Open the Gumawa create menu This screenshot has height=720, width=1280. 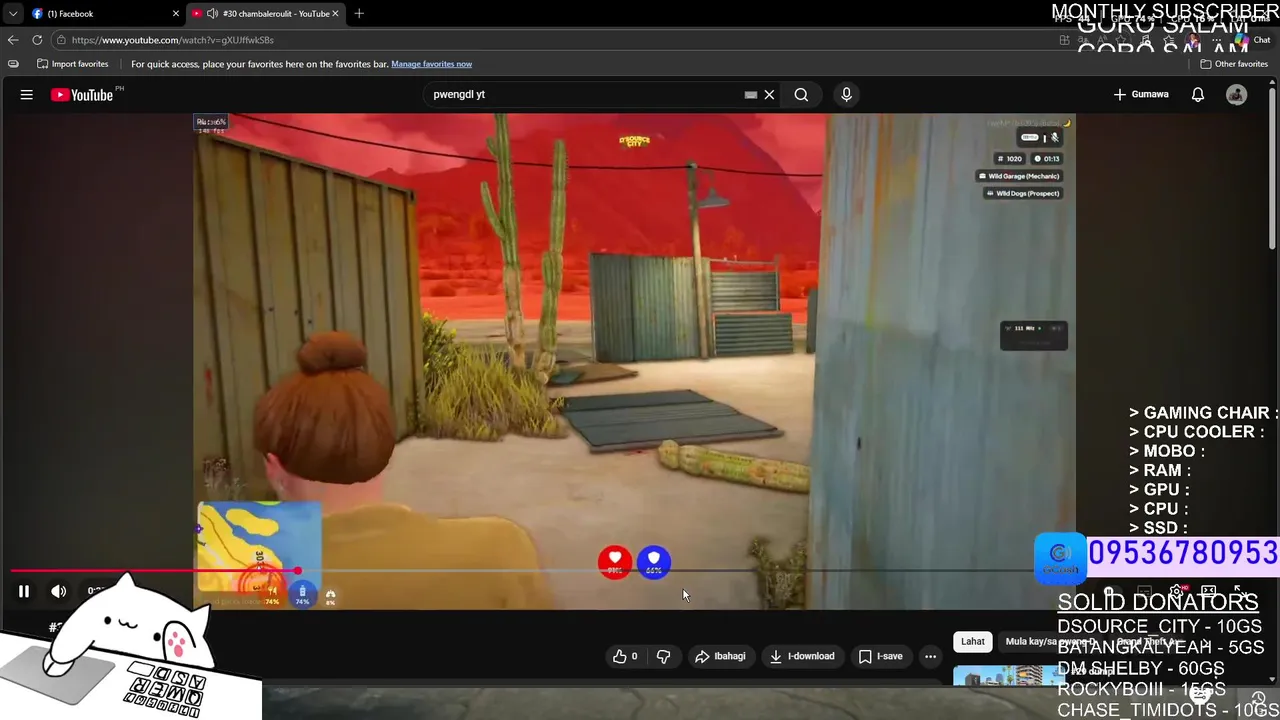1141,95
